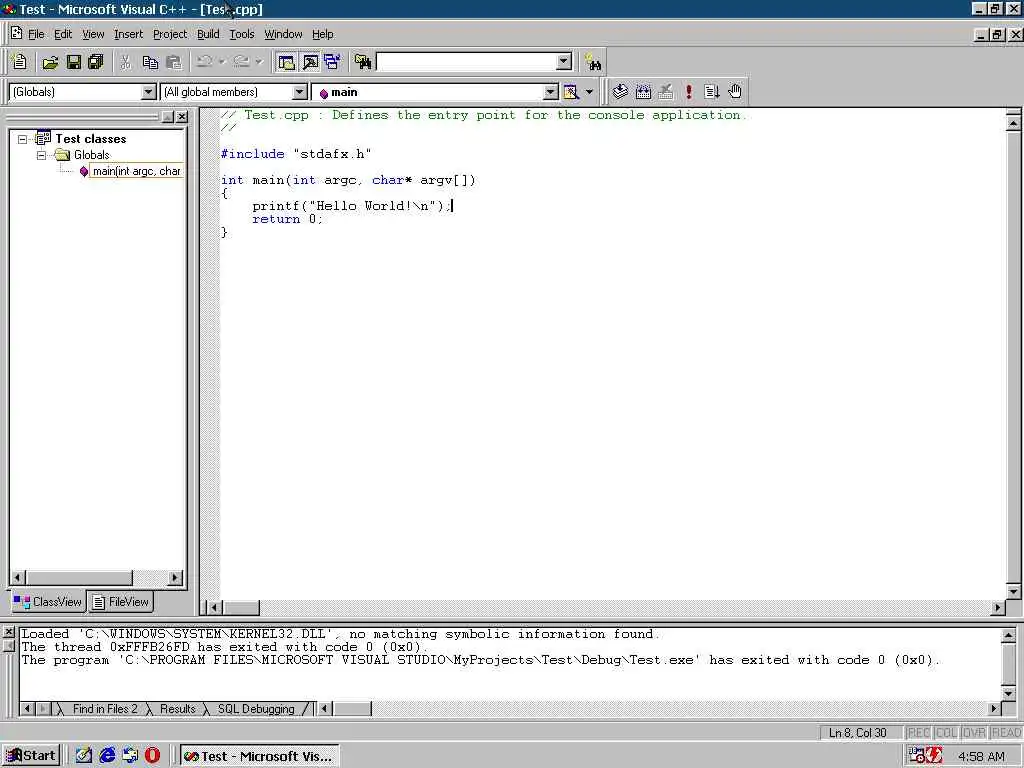Click the Redo arrow icon

[241, 62]
